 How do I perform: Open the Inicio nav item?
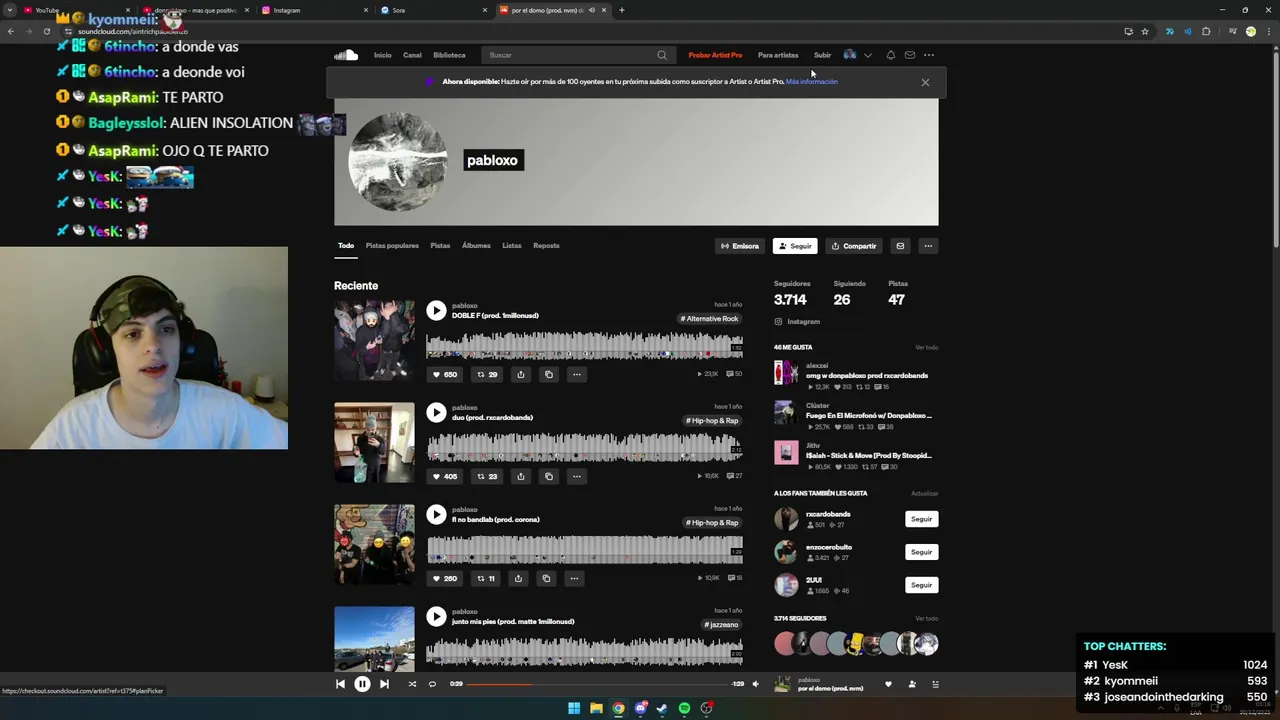coord(382,55)
